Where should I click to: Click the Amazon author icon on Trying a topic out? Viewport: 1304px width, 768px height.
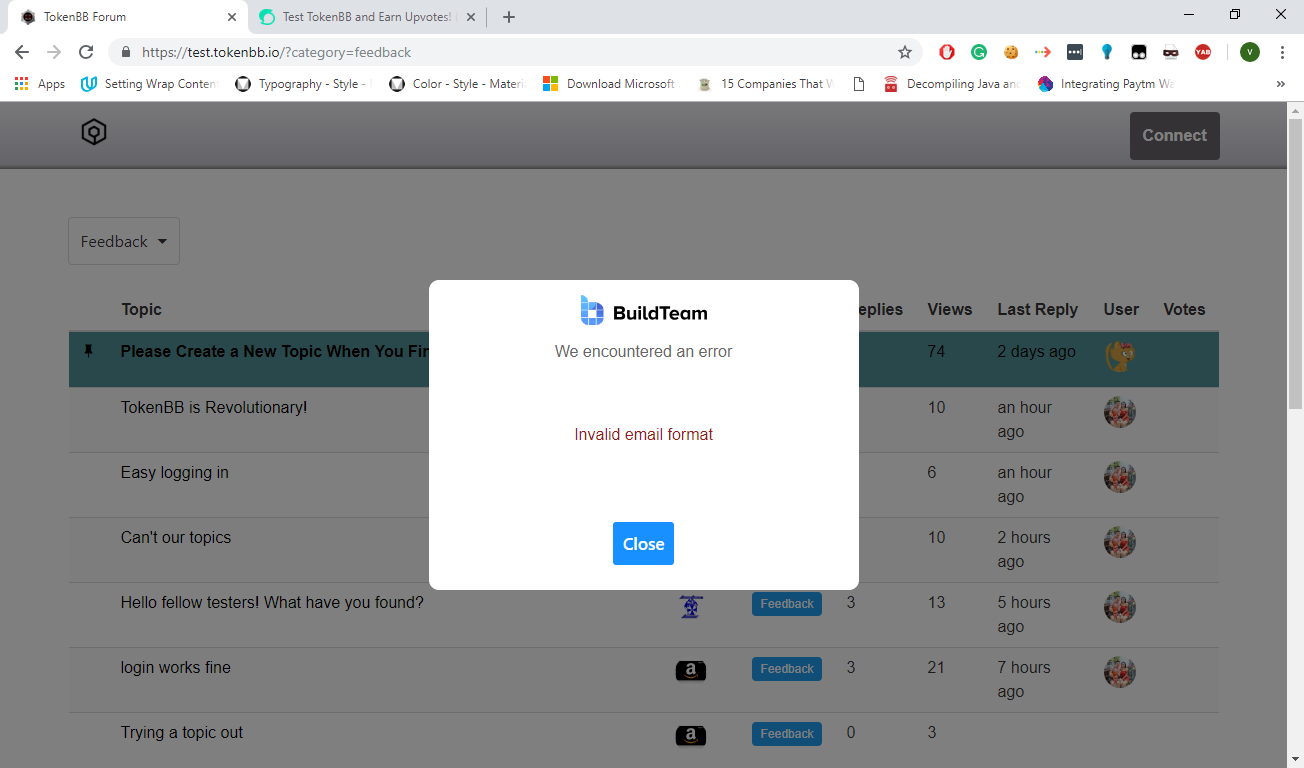[x=691, y=736]
